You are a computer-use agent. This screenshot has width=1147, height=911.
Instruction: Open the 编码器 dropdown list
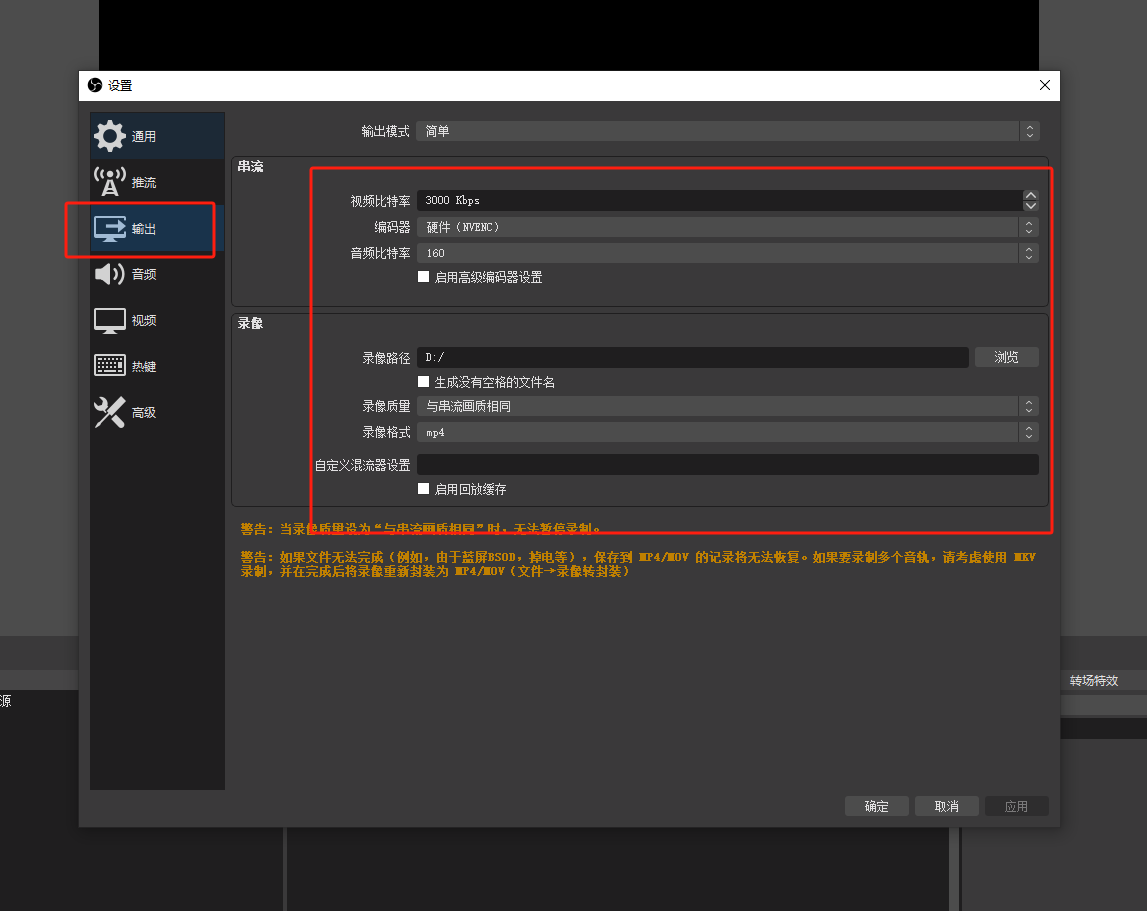point(727,227)
